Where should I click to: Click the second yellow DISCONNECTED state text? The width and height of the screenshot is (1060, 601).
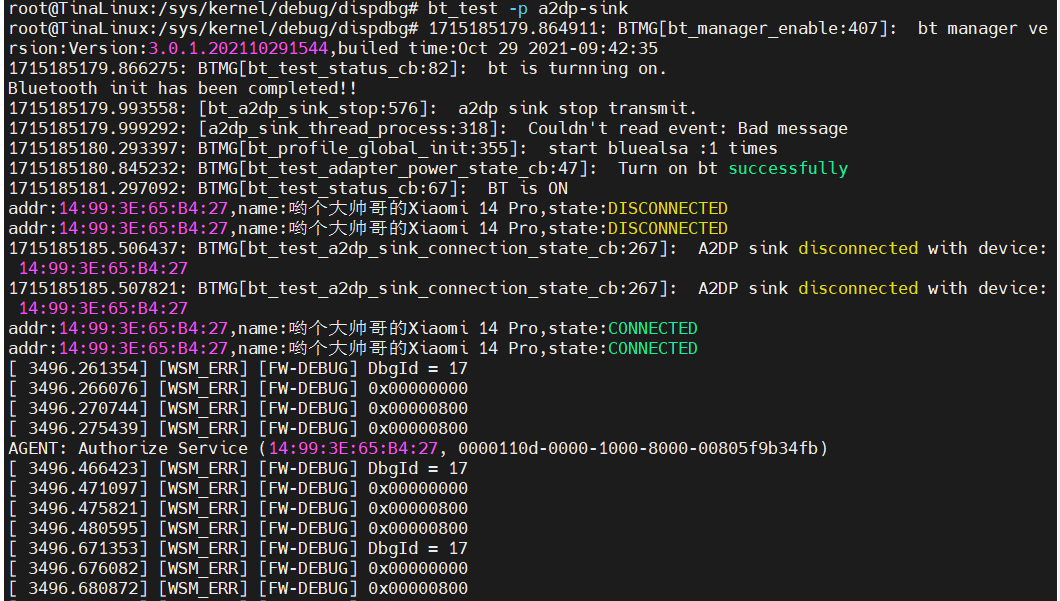tap(668, 229)
